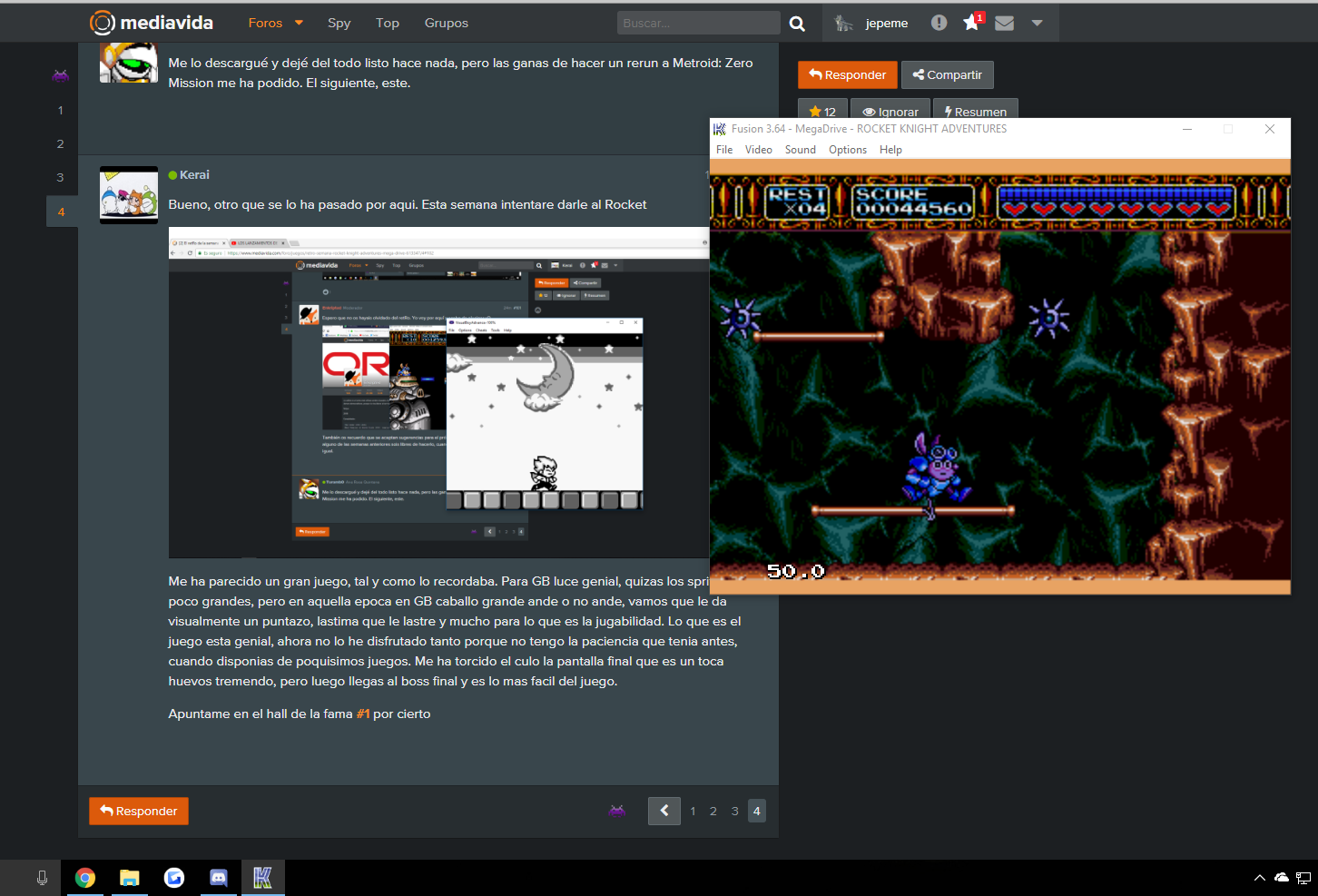This screenshot has height=896, width=1318.
Task: Click the magnifying glass search icon
Action: (x=797, y=23)
